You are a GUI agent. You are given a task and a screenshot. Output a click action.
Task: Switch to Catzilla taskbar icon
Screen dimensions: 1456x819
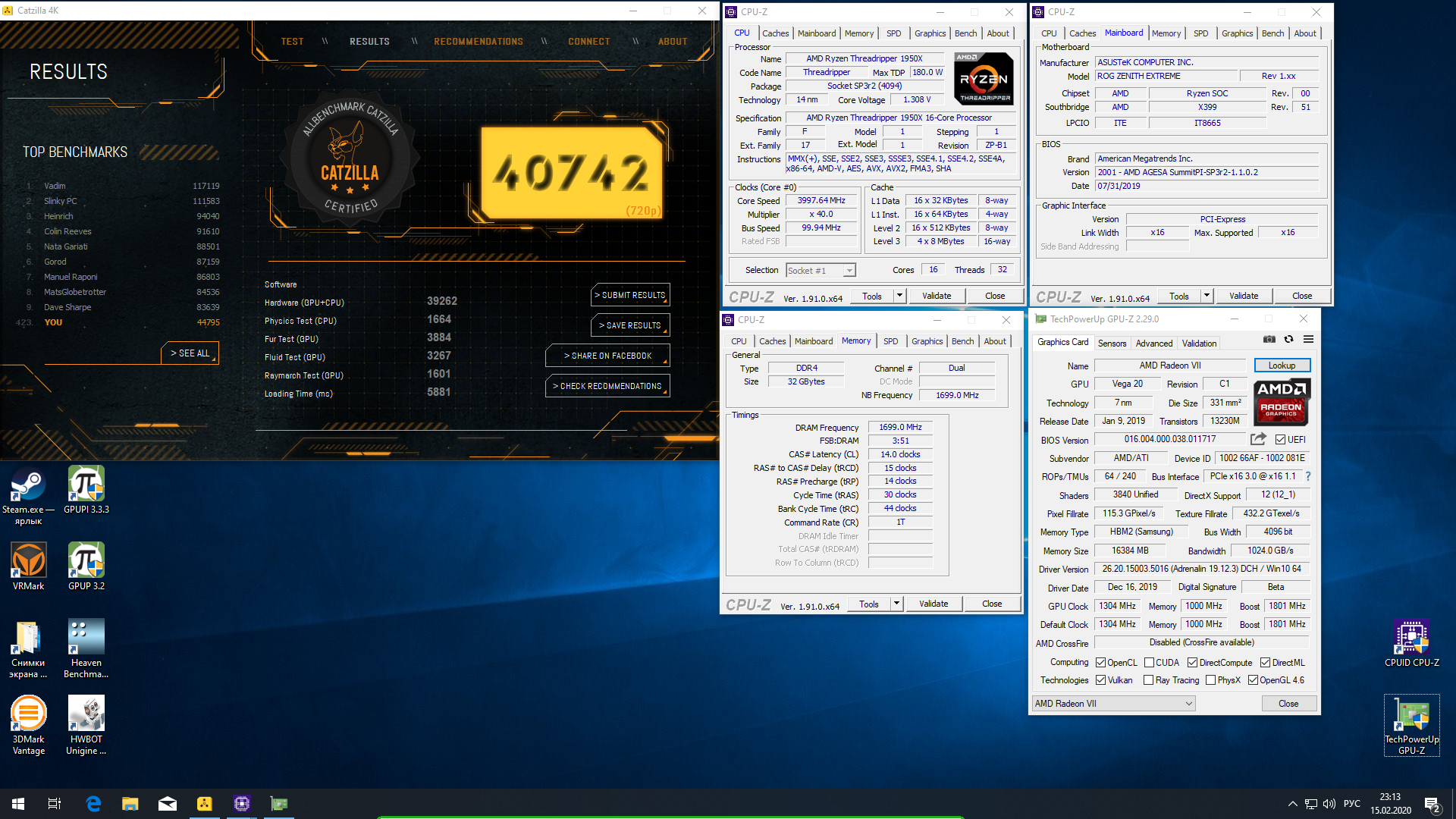[205, 804]
